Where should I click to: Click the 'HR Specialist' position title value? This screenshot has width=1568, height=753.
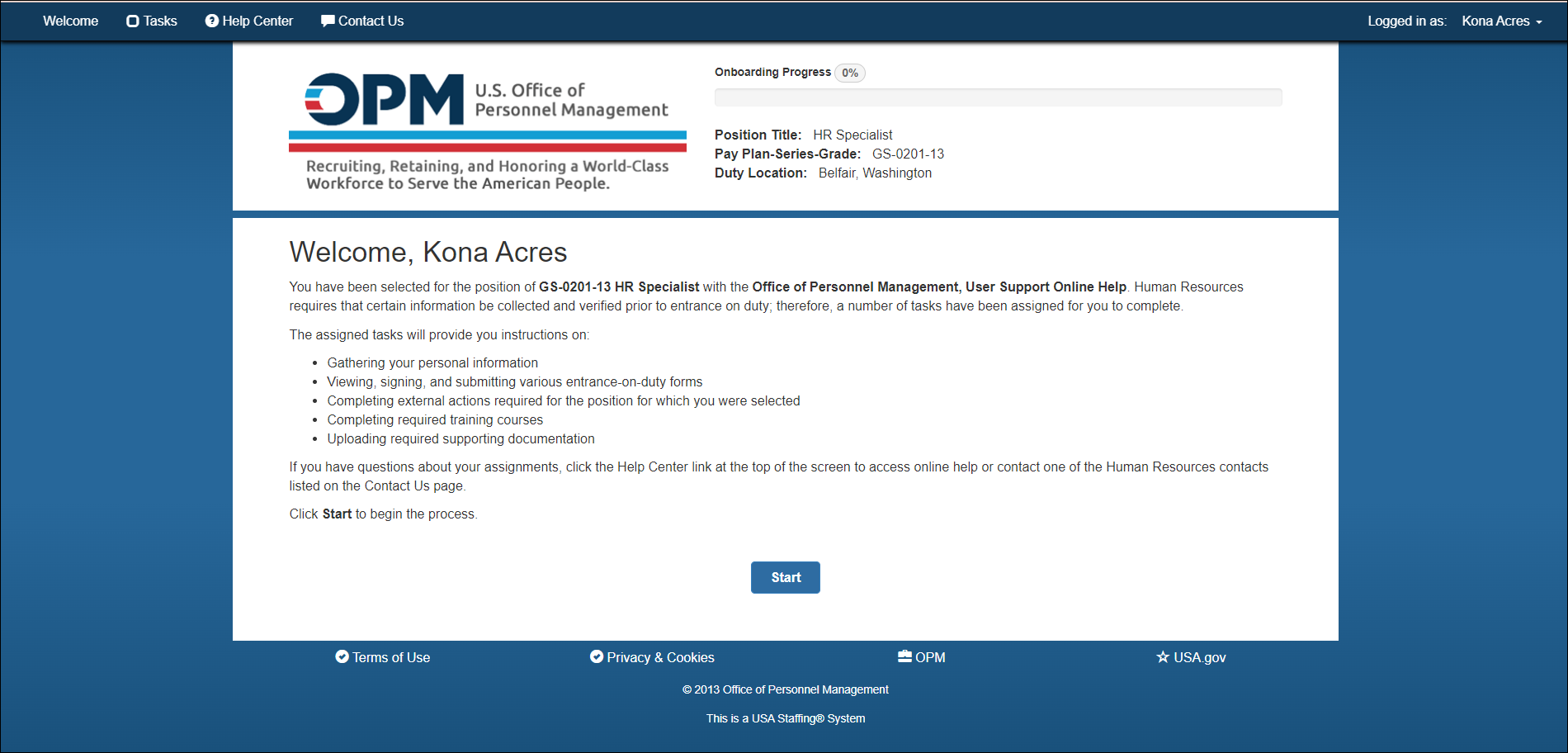click(852, 135)
